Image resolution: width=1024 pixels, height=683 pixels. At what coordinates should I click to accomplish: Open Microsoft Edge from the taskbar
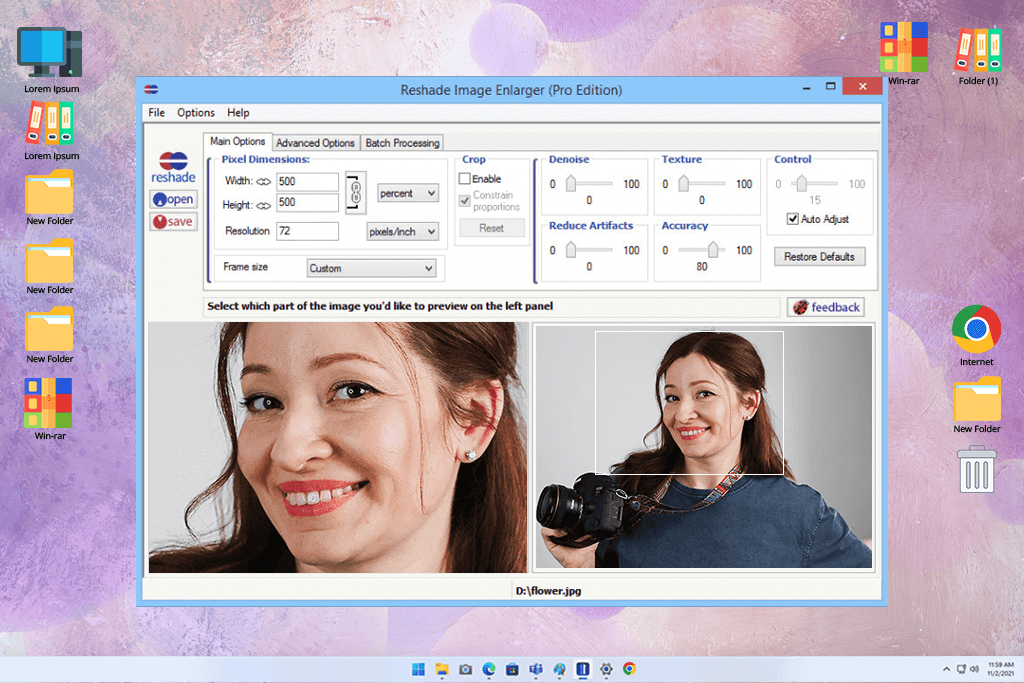(x=488, y=669)
